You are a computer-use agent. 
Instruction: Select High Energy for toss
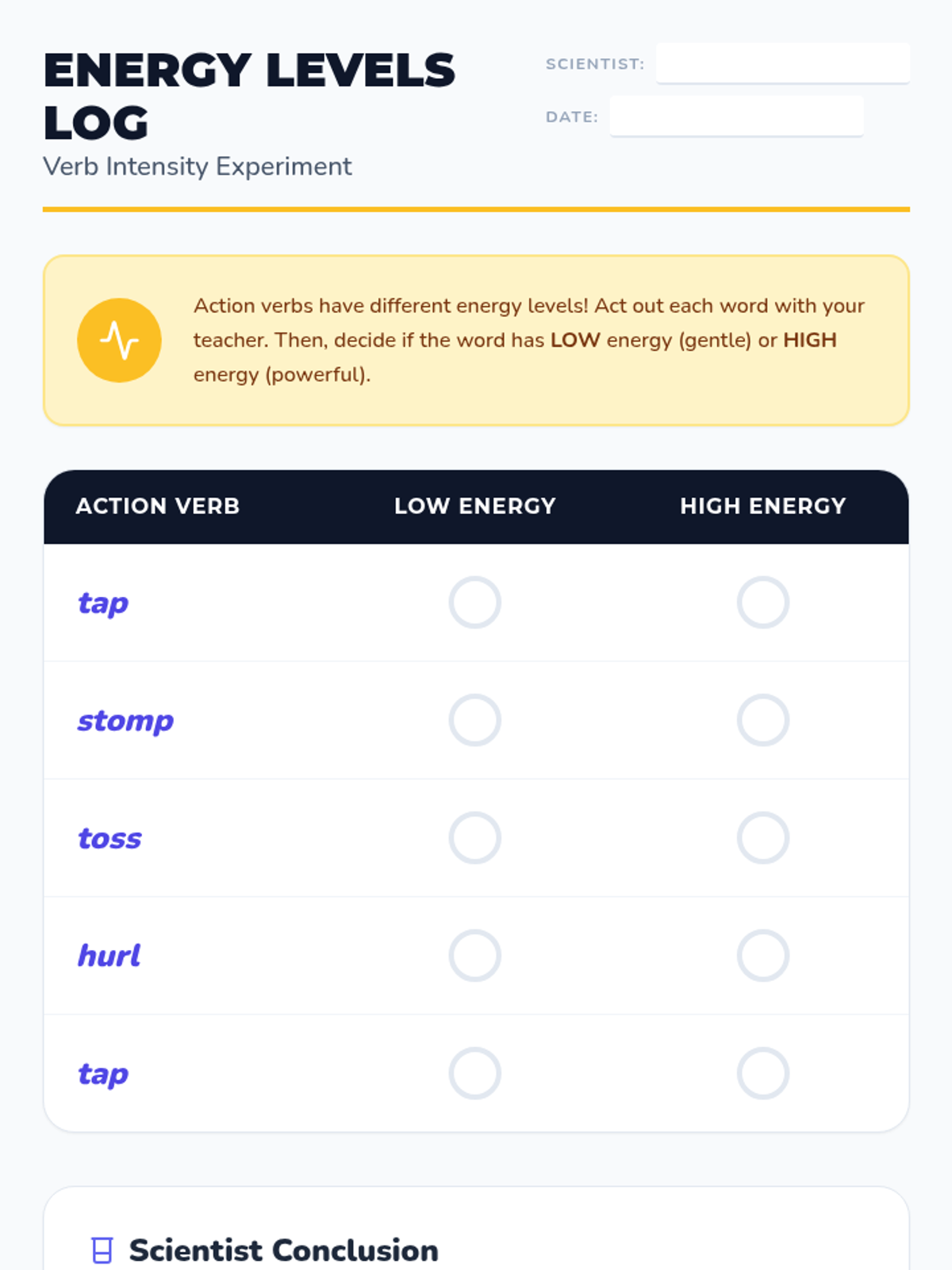[762, 837]
